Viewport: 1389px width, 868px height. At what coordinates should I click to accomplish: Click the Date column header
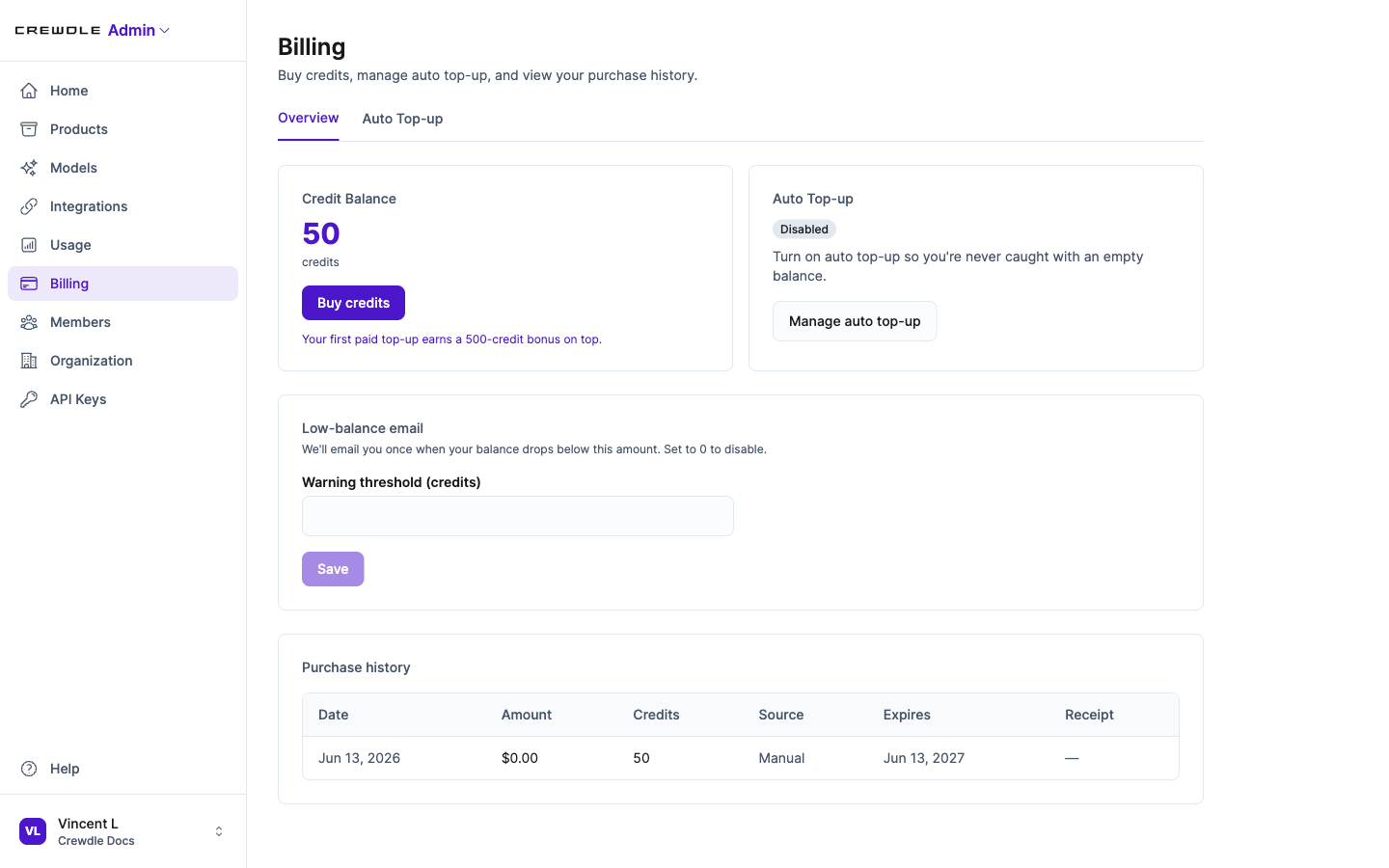point(334,715)
